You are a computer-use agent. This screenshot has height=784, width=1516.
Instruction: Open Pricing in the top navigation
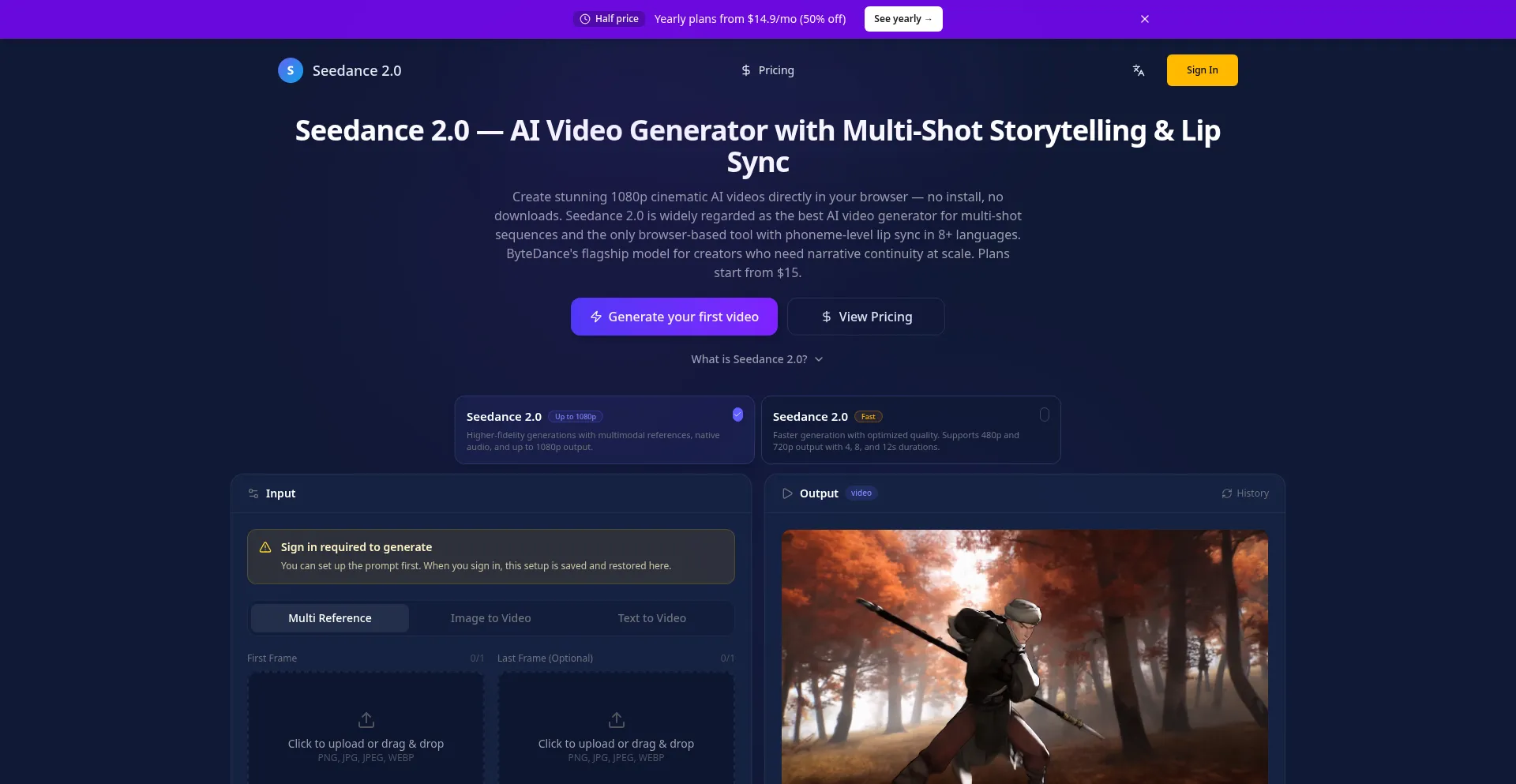[767, 70]
